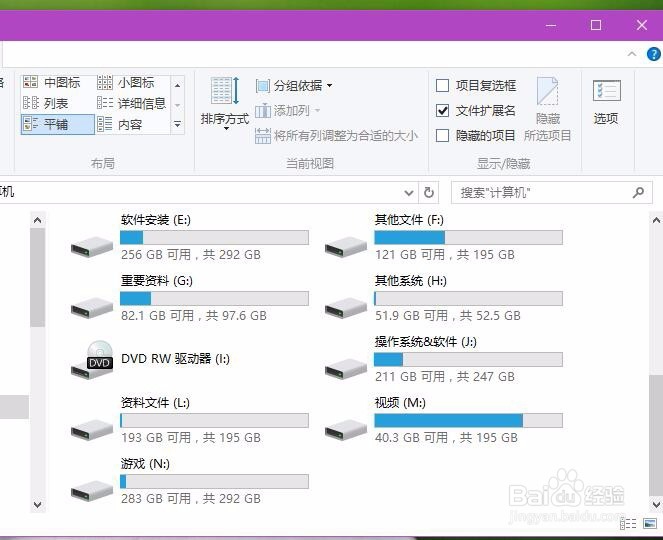The height and width of the screenshot is (540, 663).
Task: Open 排序方式 sort options
Action: (225, 104)
